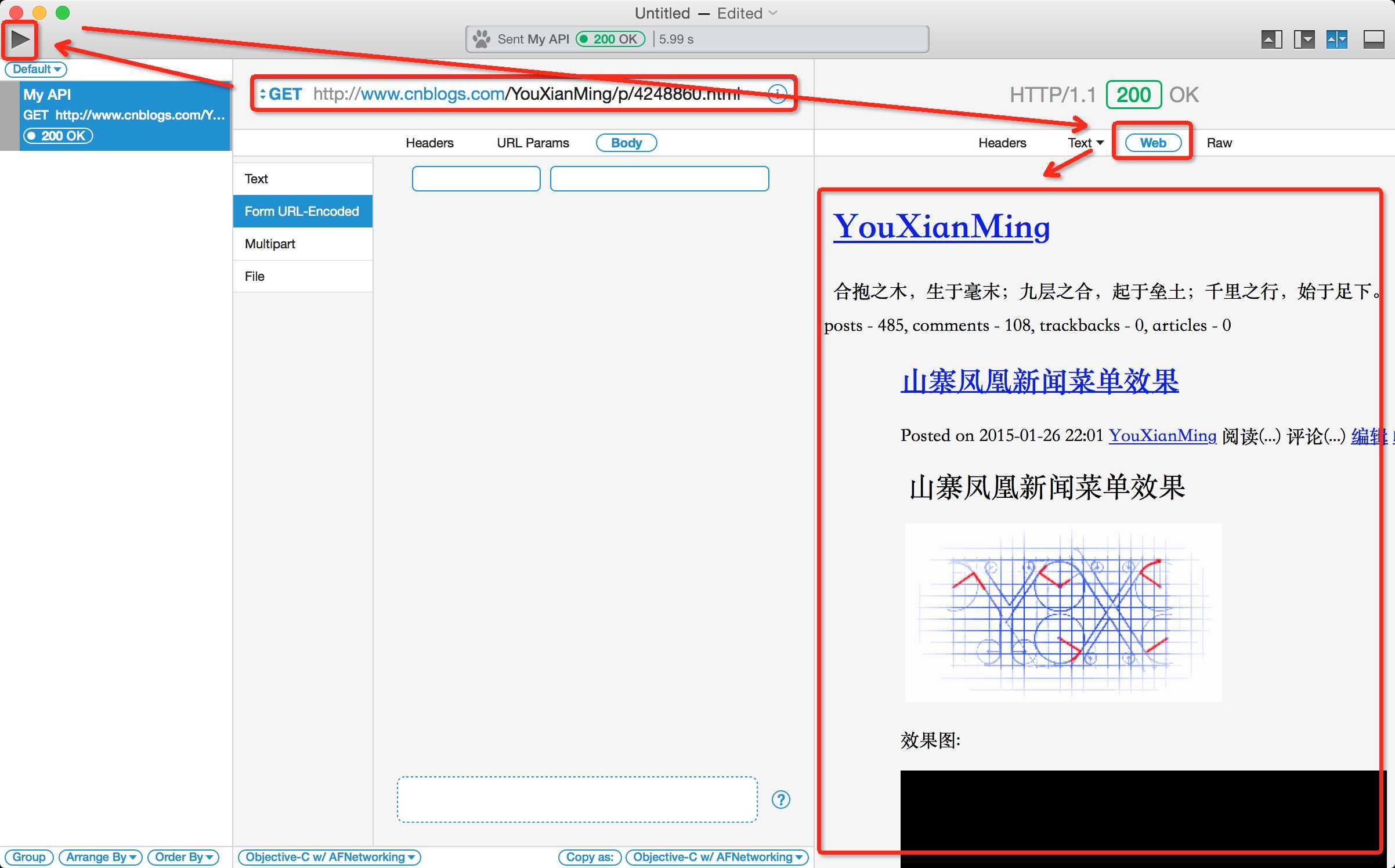Switch to response Headers tab
Image resolution: width=1395 pixels, height=868 pixels.
click(x=1002, y=143)
